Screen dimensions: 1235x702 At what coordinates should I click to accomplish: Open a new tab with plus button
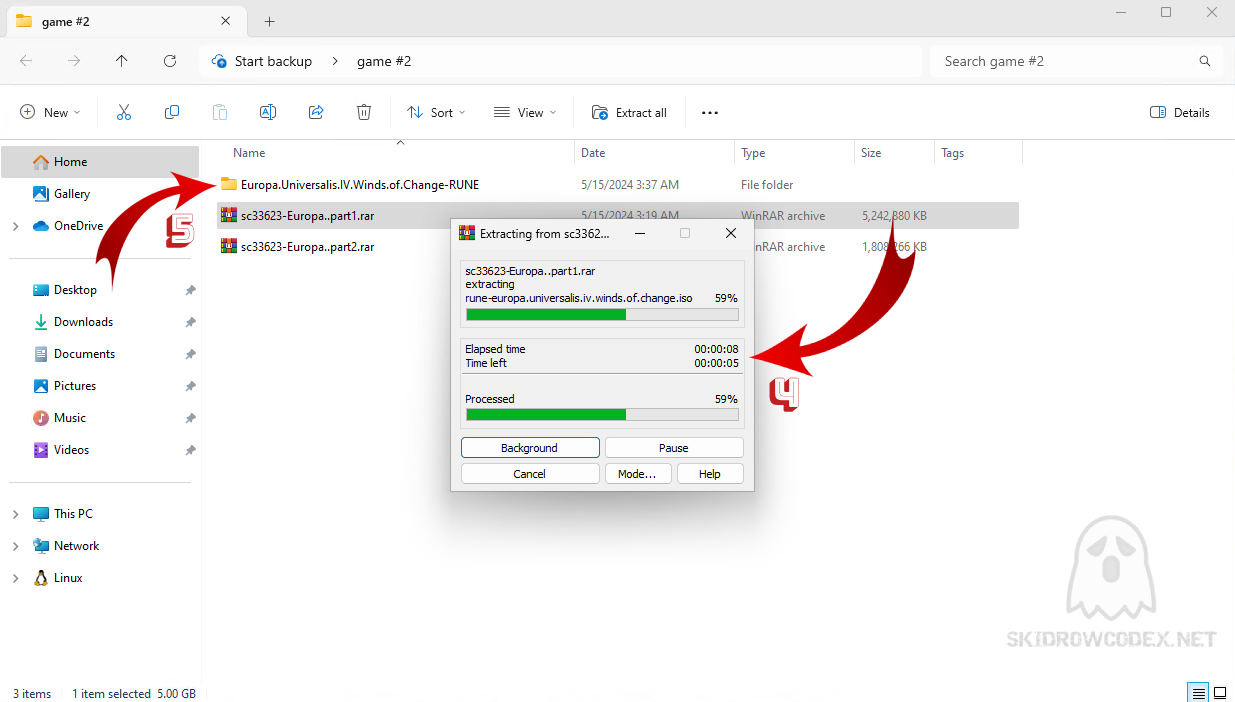point(269,21)
